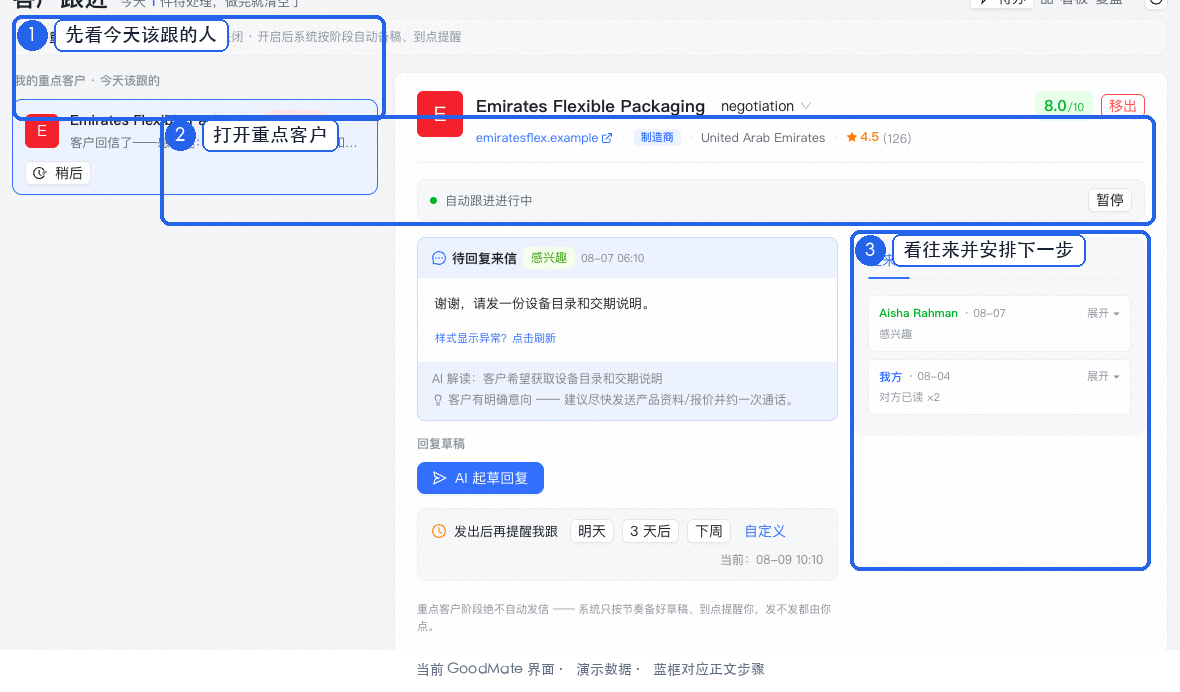
Task: Click the lightbulb suggestion icon in AI notes
Action: pyautogui.click(x=438, y=400)
